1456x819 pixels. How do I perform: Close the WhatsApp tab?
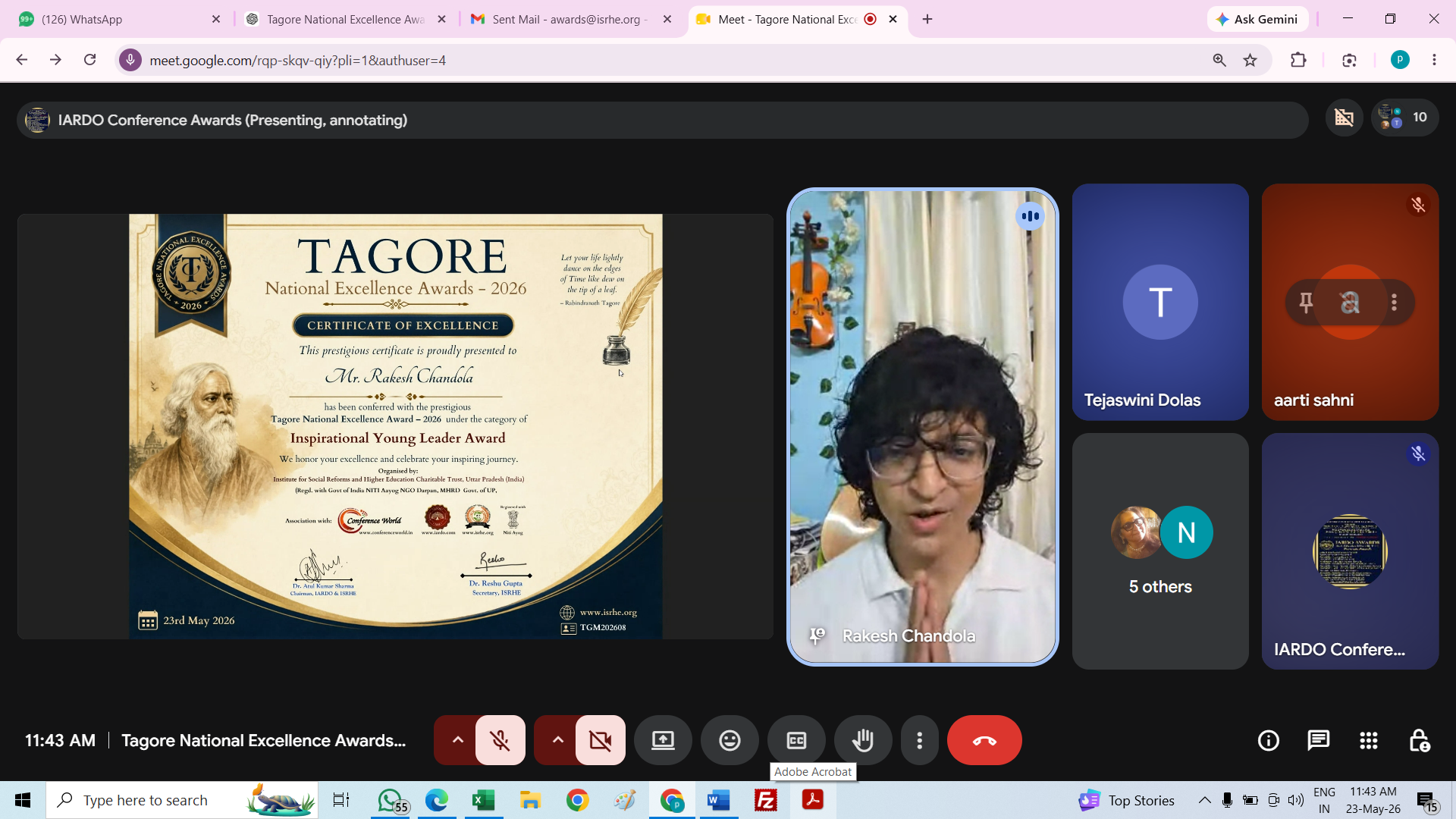[x=216, y=19]
